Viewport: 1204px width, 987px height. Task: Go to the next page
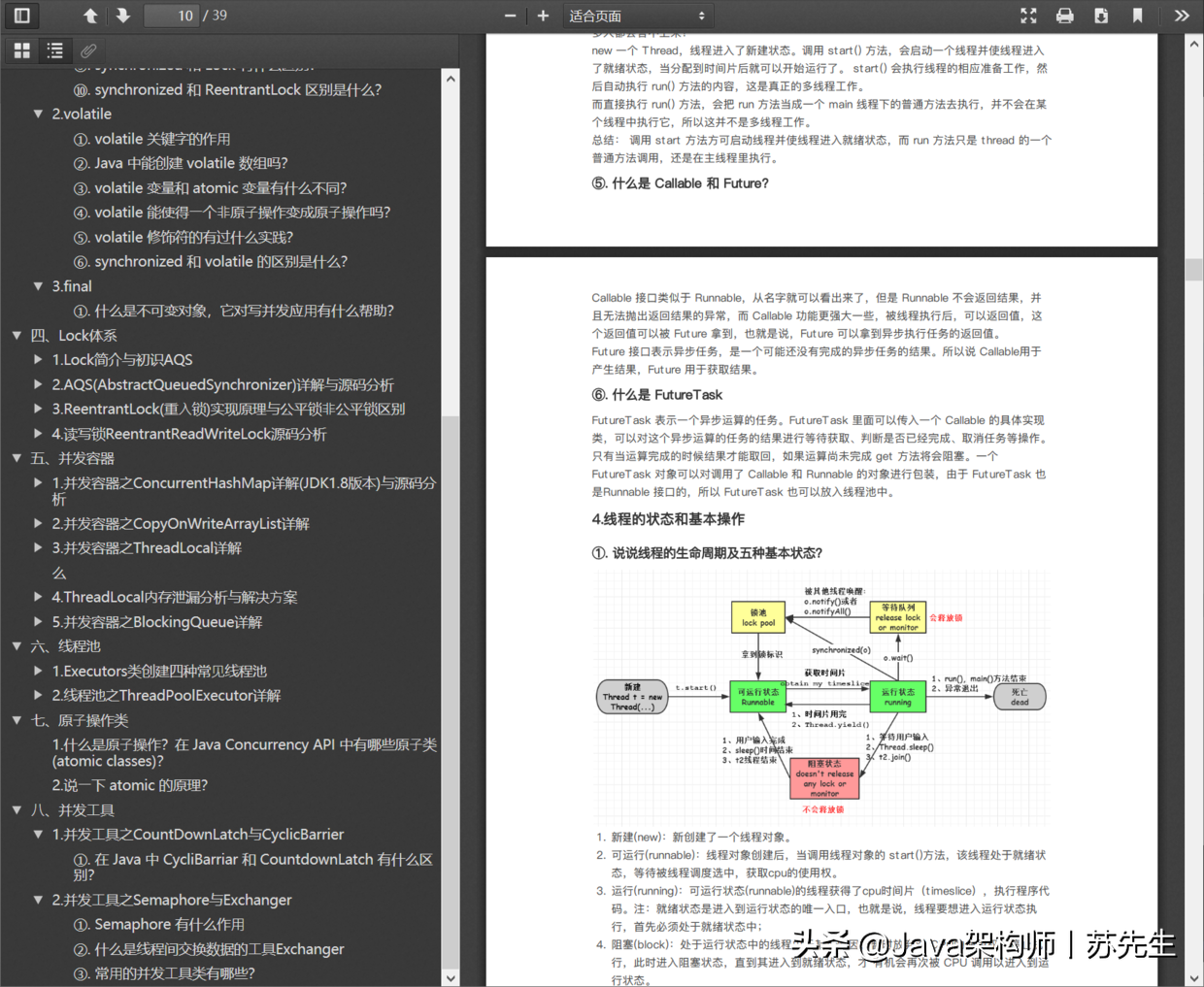121,16
